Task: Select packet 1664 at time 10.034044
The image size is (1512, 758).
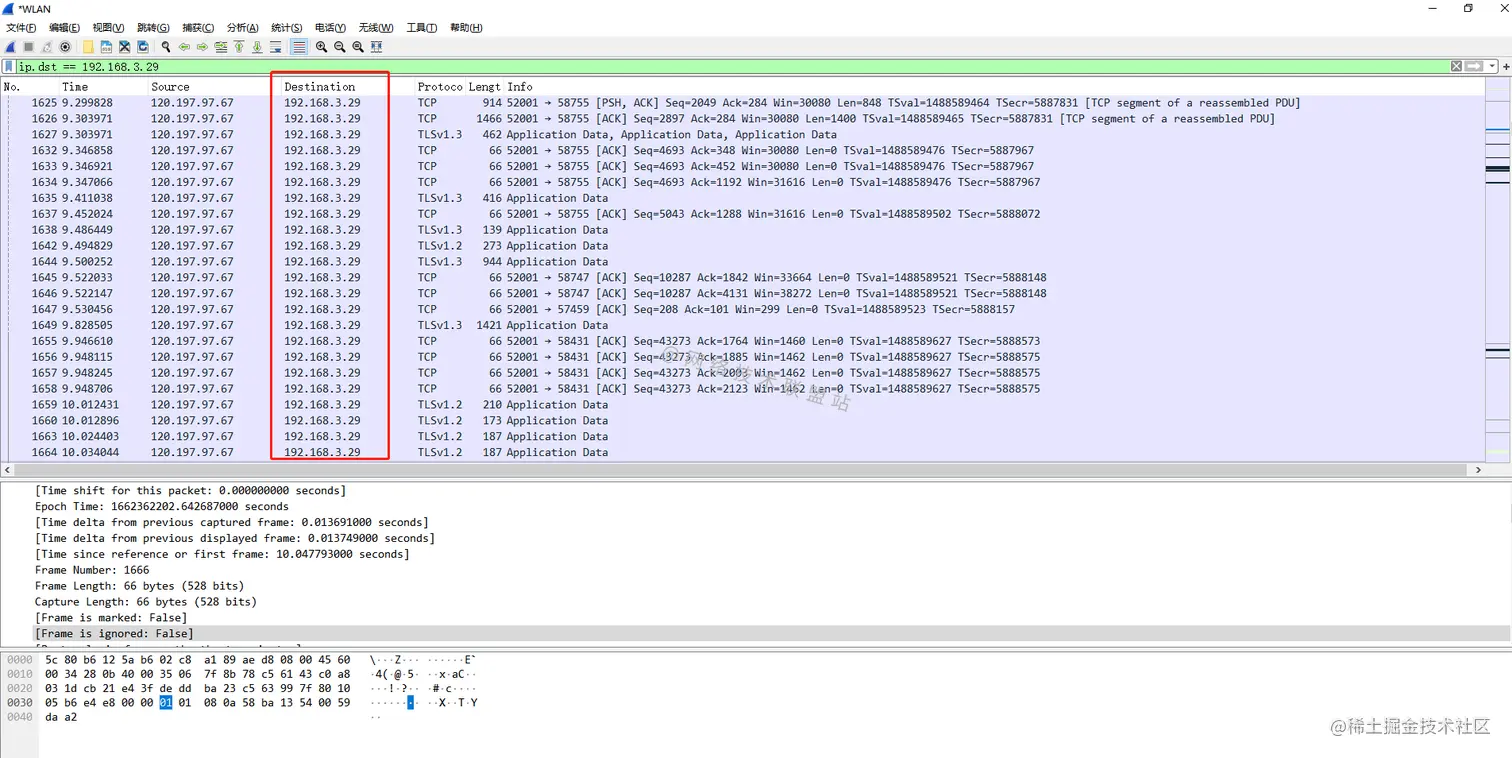Action: coord(742,453)
